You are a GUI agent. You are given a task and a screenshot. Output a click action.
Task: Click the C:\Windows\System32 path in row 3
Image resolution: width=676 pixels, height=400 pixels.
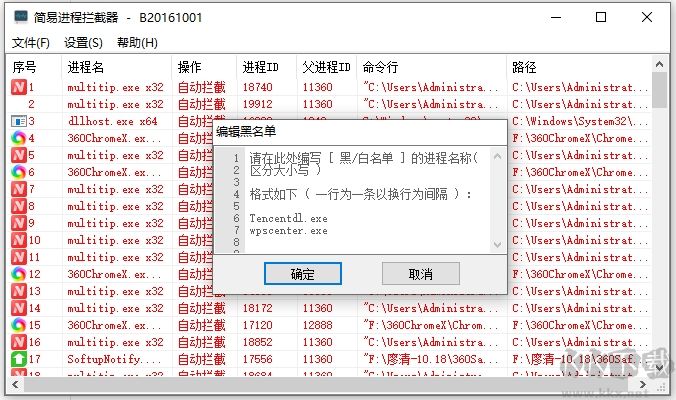(x=580, y=121)
